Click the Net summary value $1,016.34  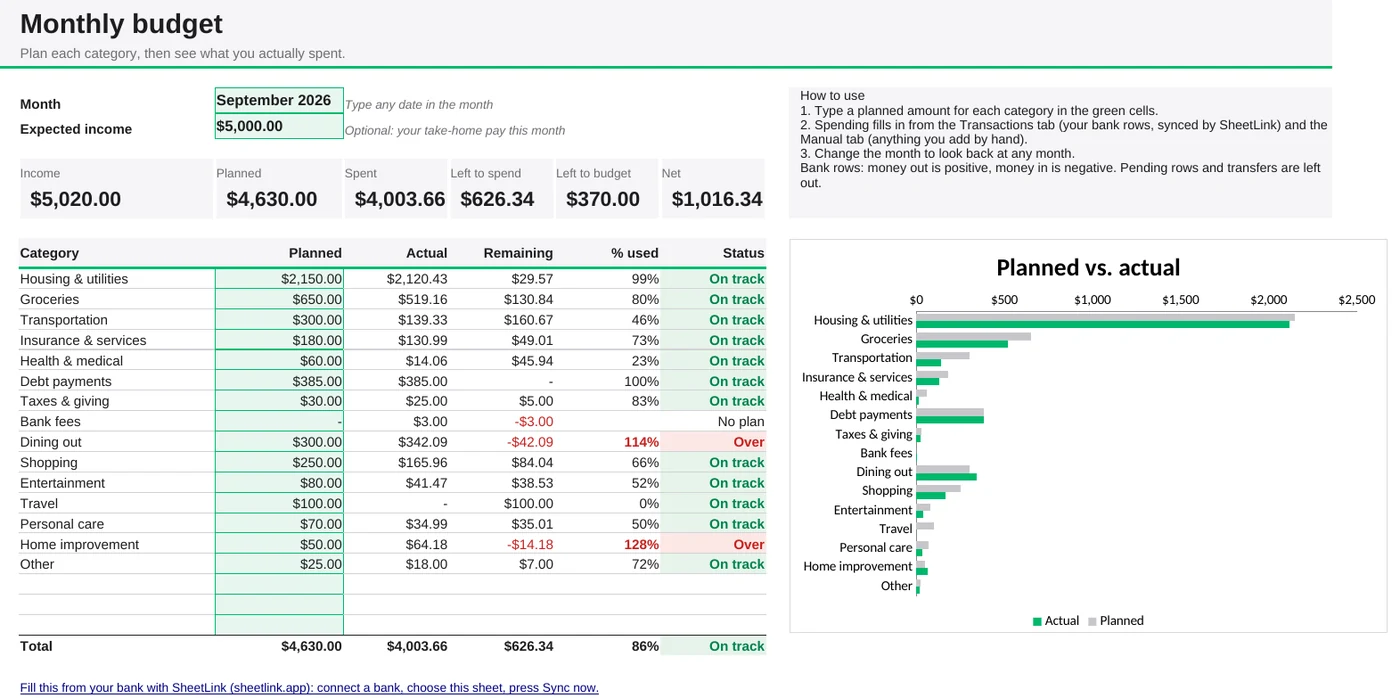[x=717, y=199]
